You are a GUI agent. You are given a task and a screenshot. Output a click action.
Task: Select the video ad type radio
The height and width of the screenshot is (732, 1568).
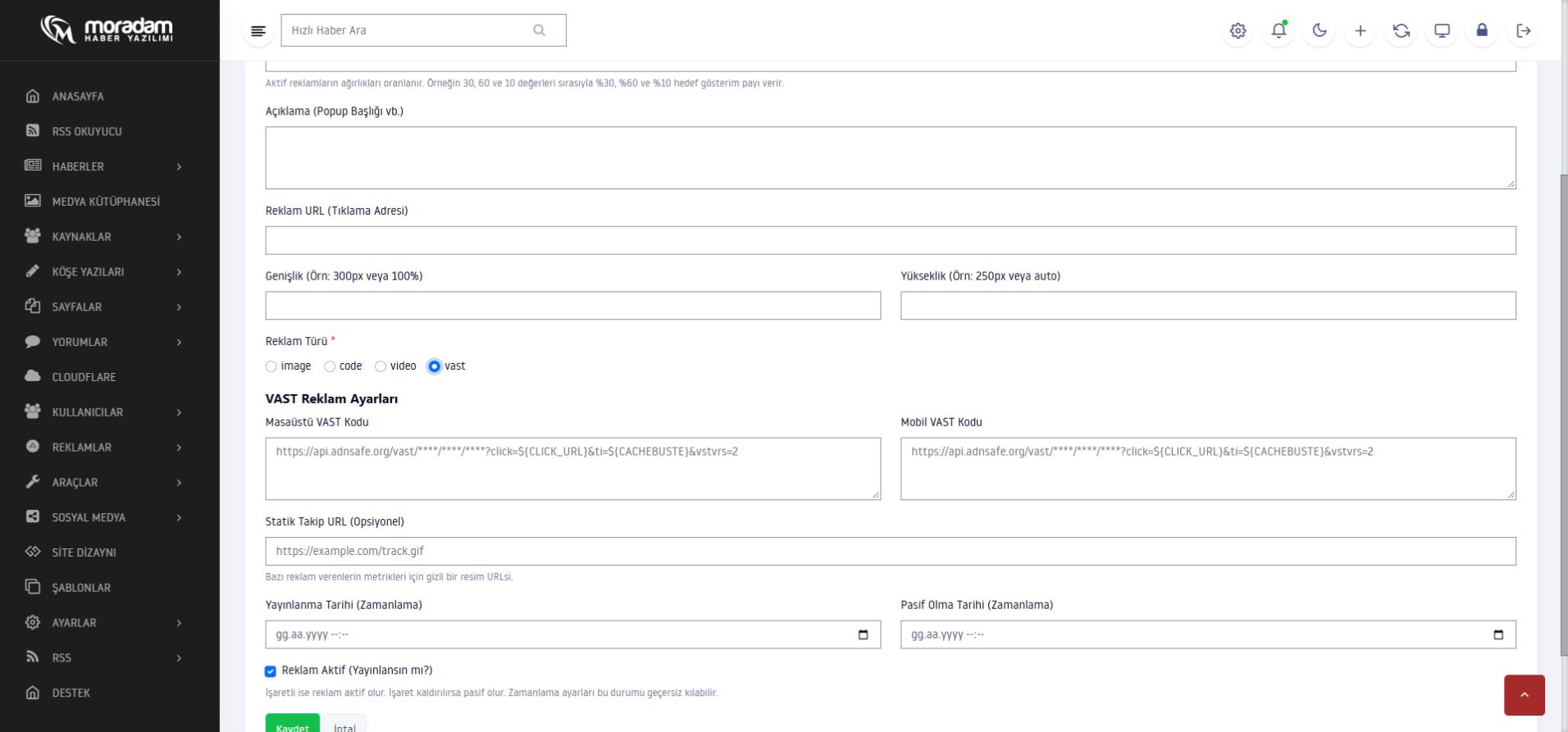[x=381, y=366]
